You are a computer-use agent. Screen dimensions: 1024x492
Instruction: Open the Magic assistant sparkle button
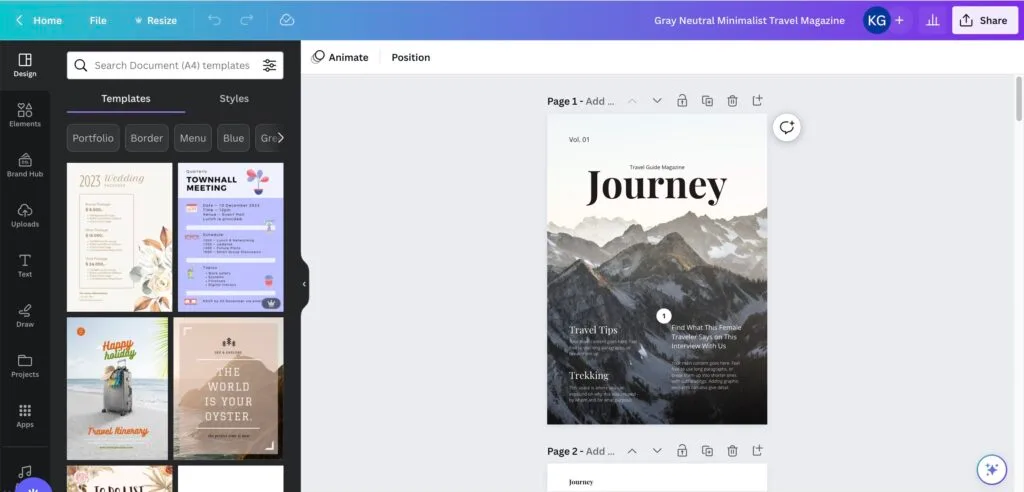992,469
